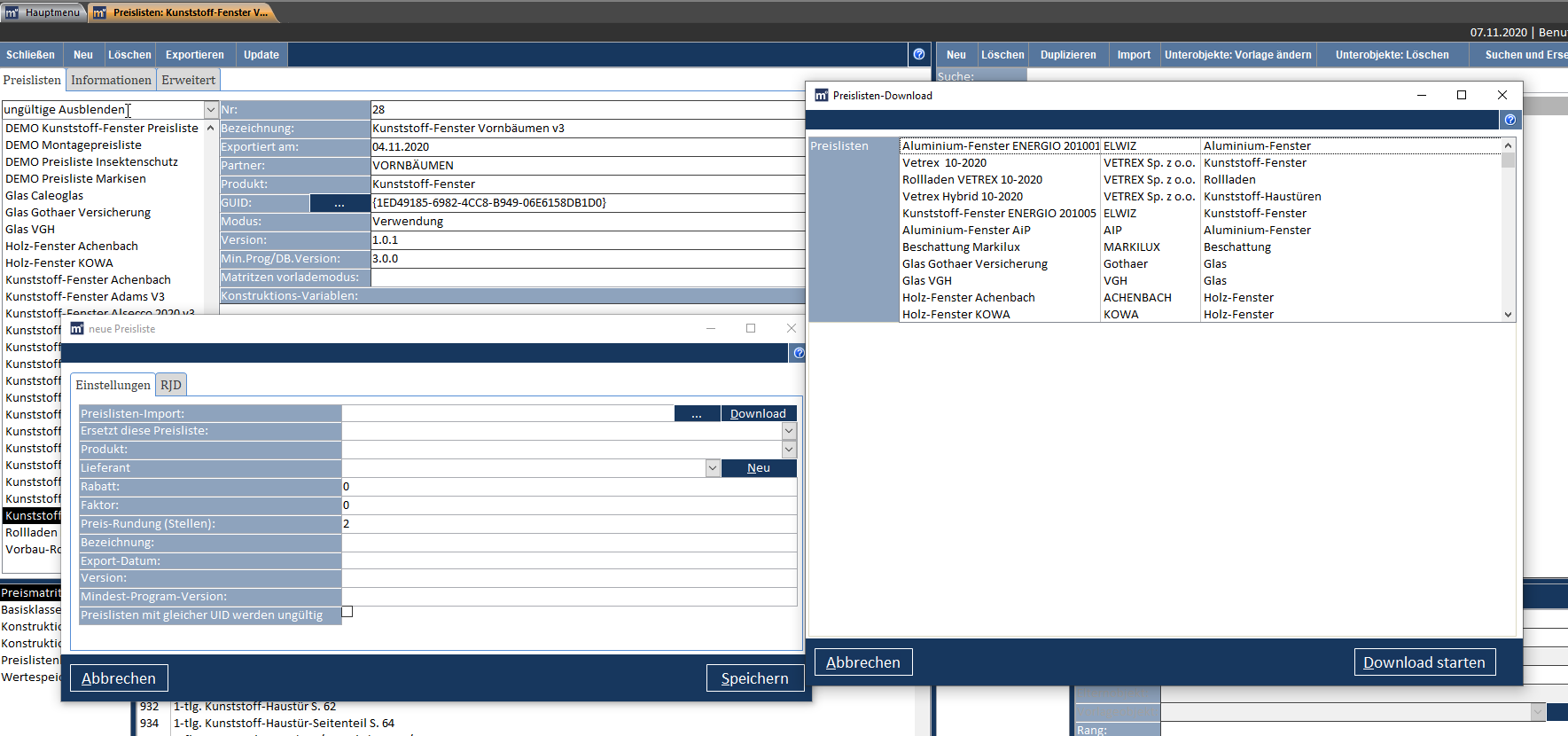Open help in the neue Preisliste dialog
Image resolution: width=1568 pixels, height=736 pixels.
point(799,353)
